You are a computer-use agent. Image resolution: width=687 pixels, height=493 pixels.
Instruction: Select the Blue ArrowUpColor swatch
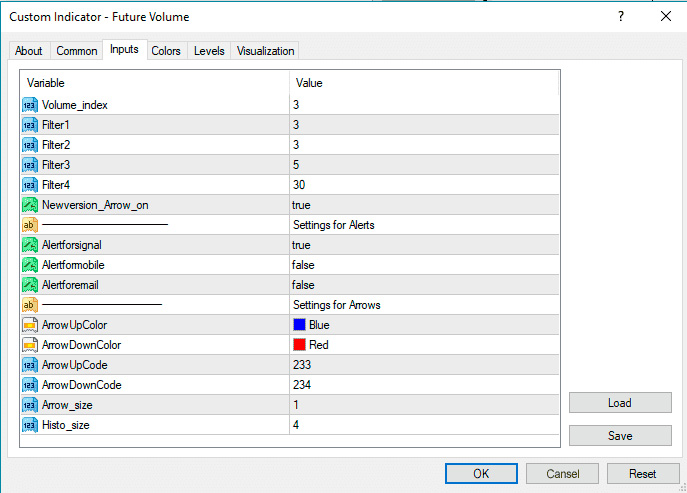click(299, 325)
